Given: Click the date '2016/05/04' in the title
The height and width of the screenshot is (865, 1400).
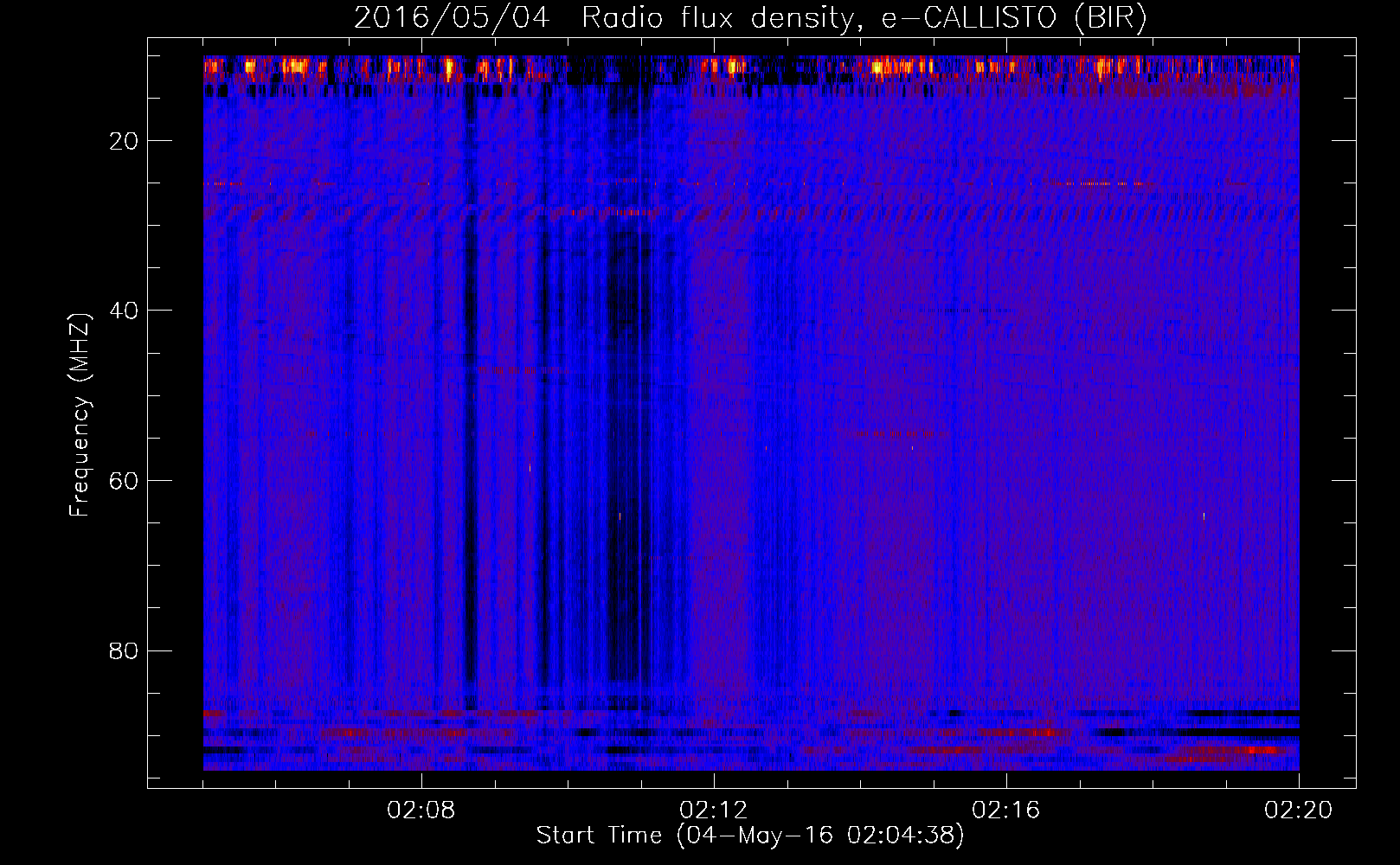Looking at the screenshot, I should (452, 17).
